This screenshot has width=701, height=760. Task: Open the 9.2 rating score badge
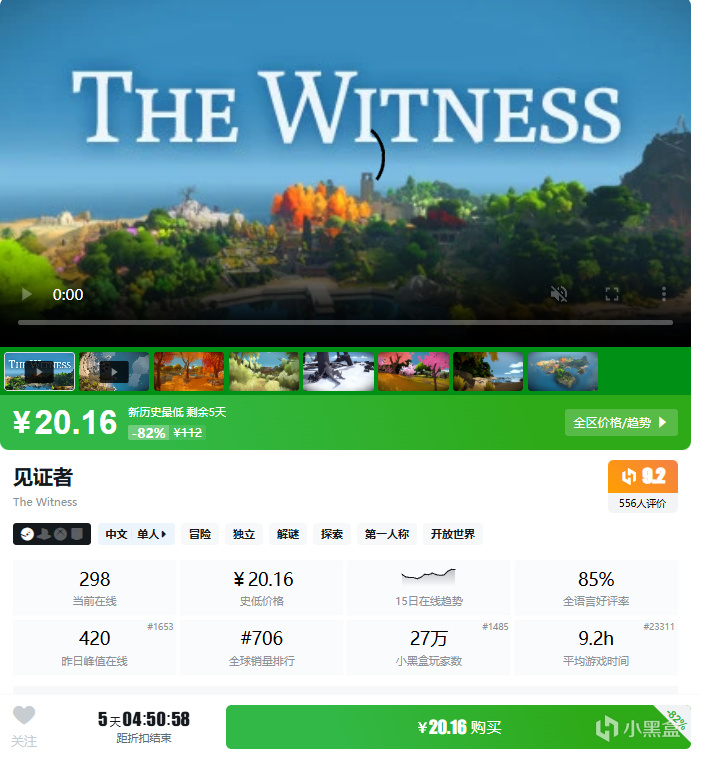click(643, 476)
